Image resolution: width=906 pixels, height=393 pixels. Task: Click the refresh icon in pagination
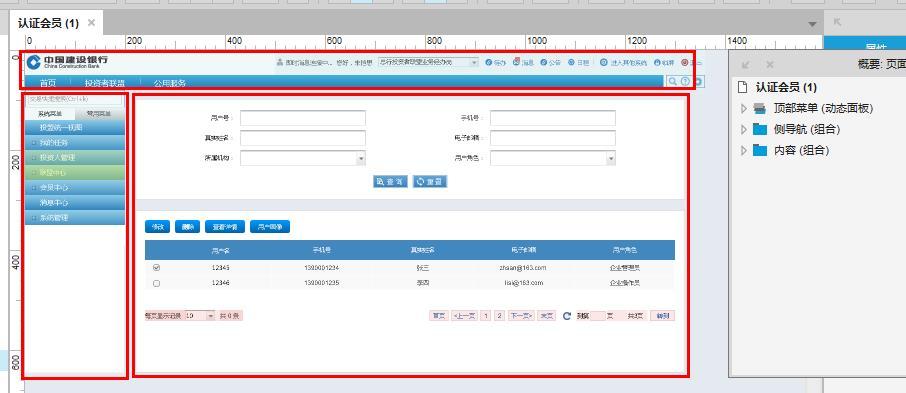[x=567, y=316]
